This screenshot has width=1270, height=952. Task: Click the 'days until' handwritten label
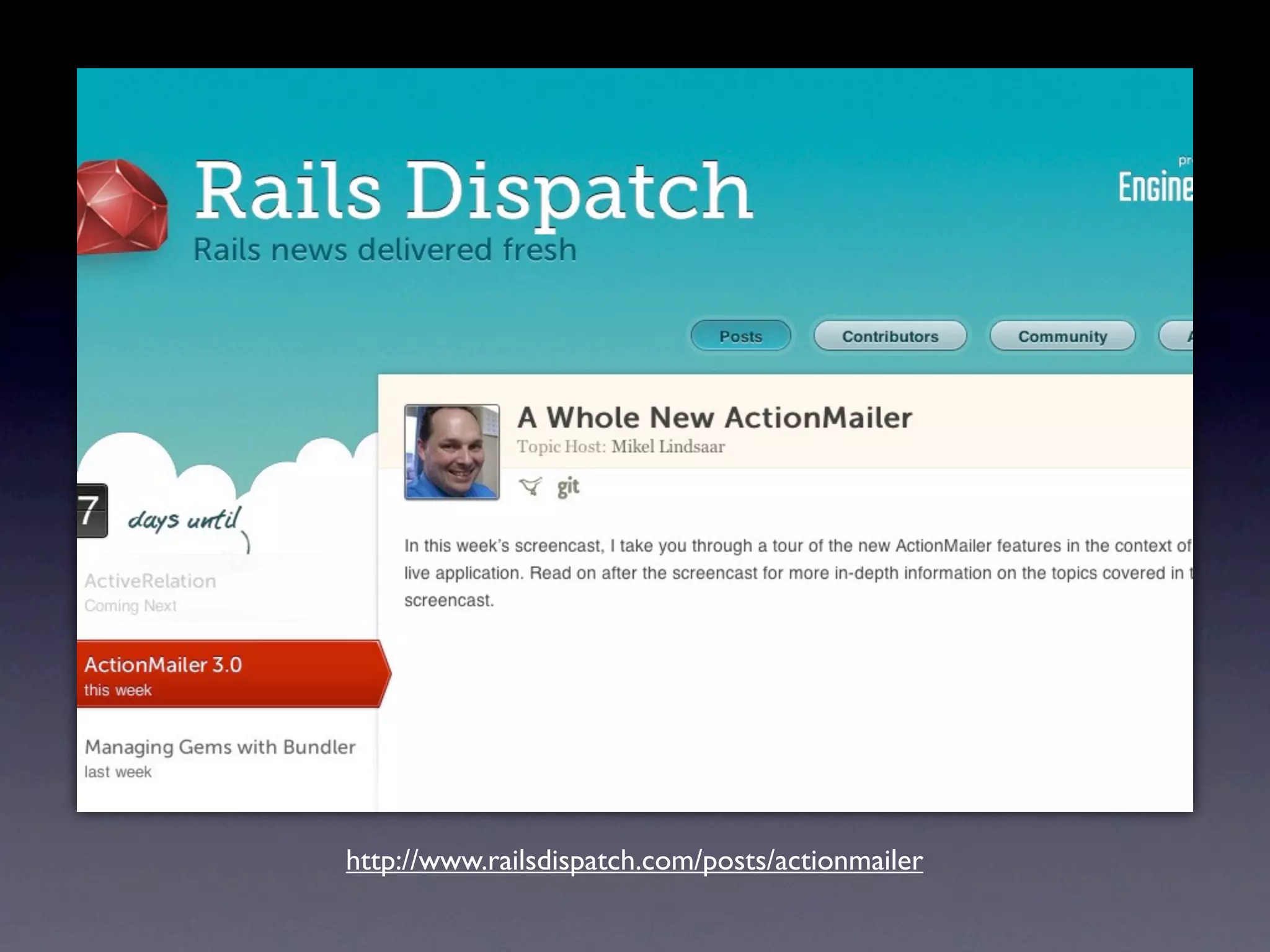184,519
